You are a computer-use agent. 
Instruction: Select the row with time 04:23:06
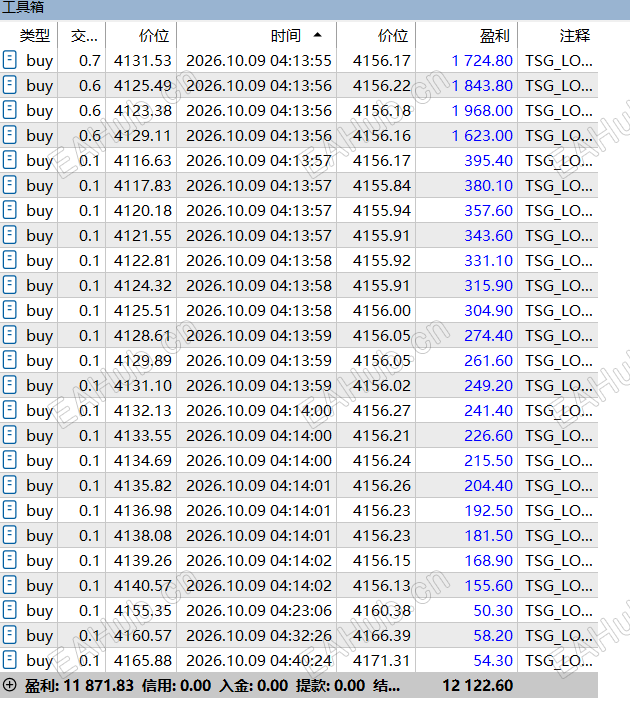coord(299,611)
